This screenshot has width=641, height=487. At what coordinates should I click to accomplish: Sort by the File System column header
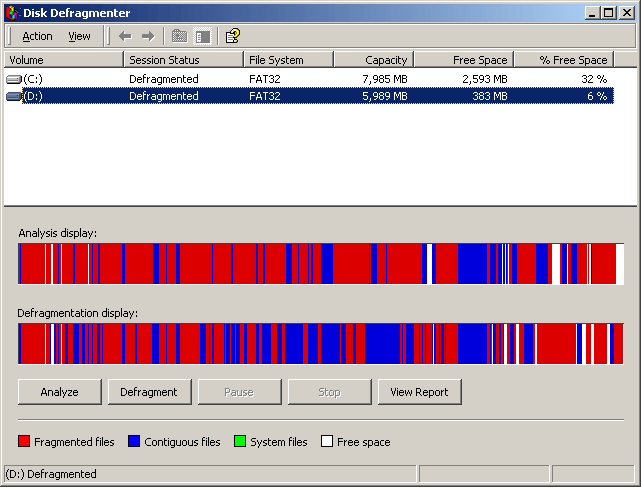tap(289, 60)
